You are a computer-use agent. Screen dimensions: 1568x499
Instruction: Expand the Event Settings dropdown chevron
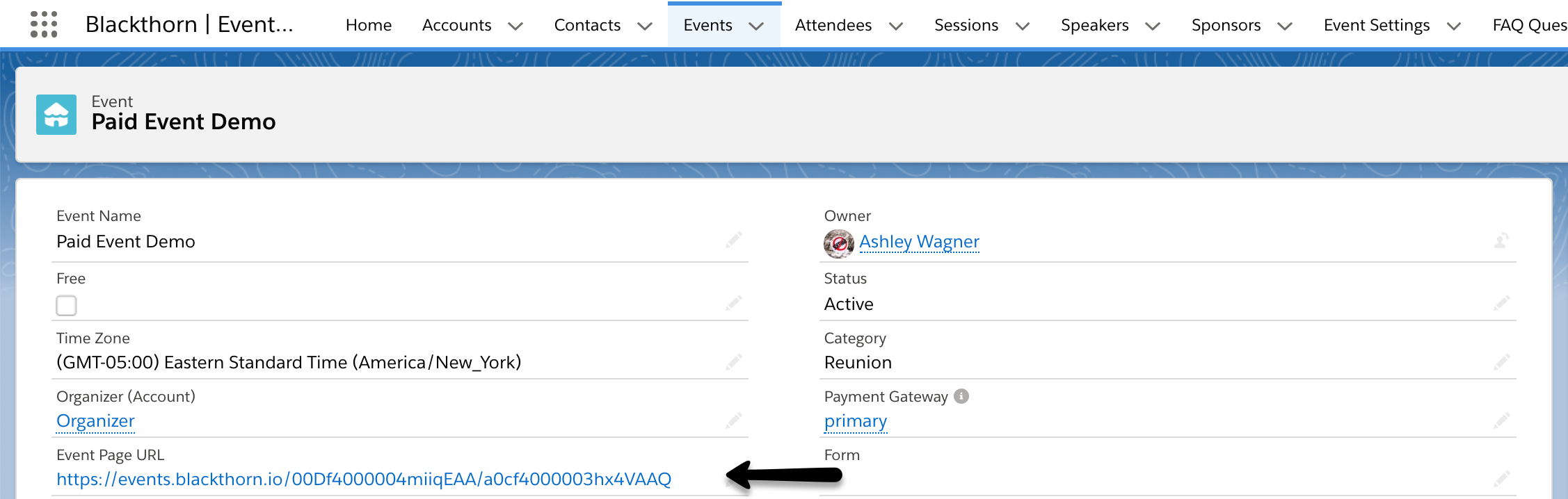click(1454, 26)
